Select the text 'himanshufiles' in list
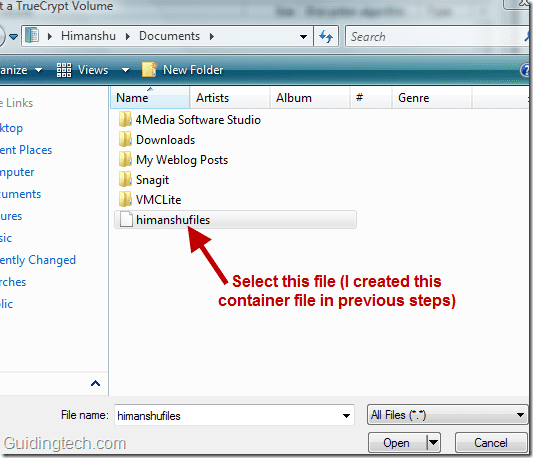533x458 pixels. point(173,220)
